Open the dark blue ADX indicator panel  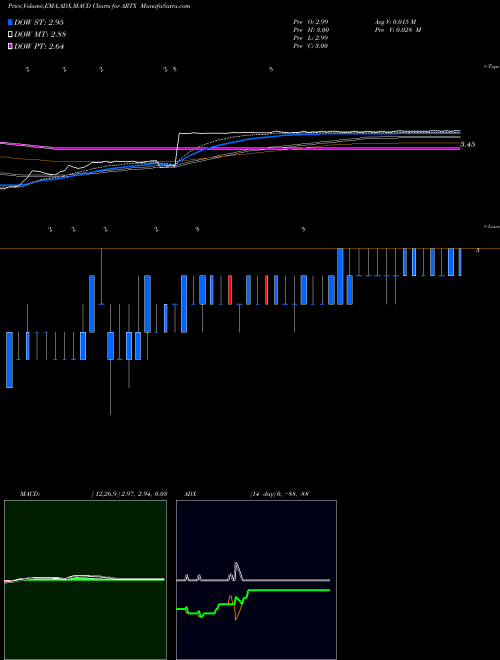click(x=256, y=580)
